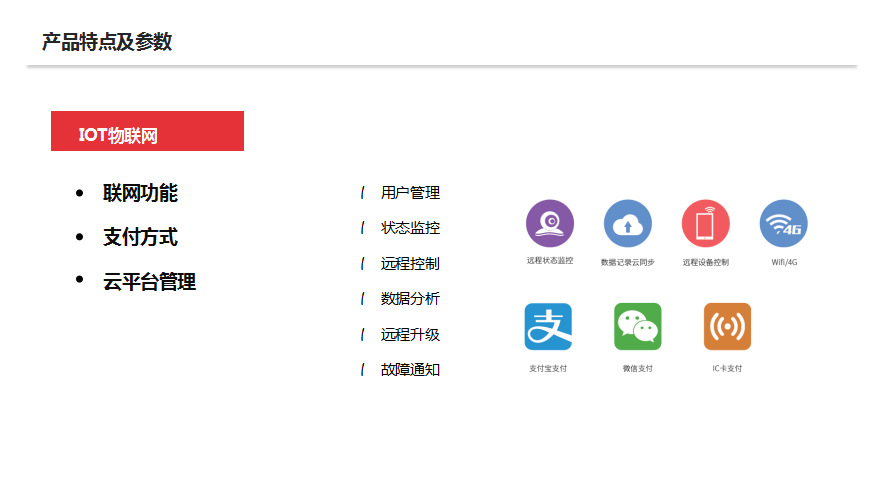Click the green WeChat Pay icon

tap(637, 327)
